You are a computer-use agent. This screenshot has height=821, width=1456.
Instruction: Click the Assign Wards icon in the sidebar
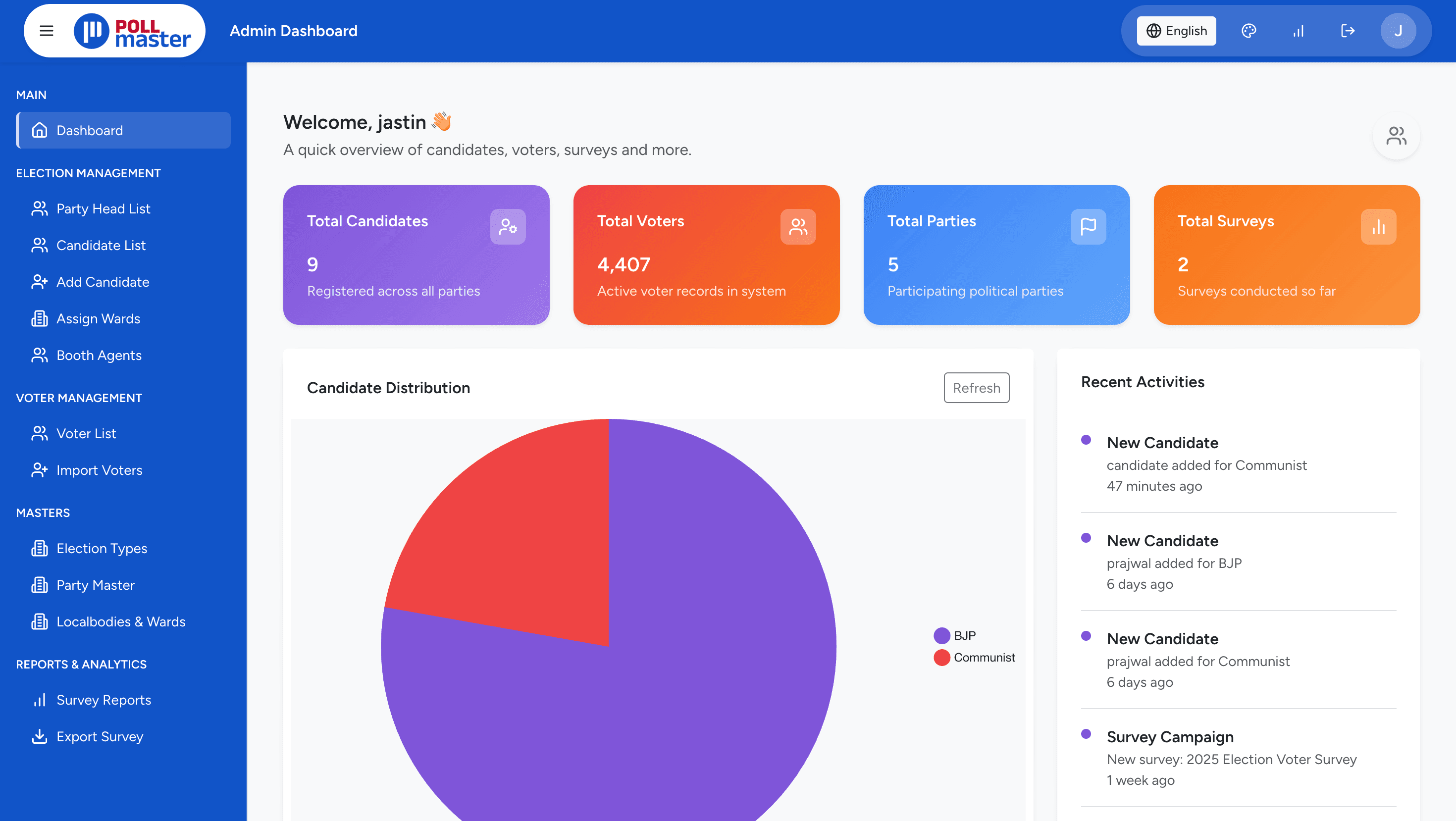pos(39,318)
